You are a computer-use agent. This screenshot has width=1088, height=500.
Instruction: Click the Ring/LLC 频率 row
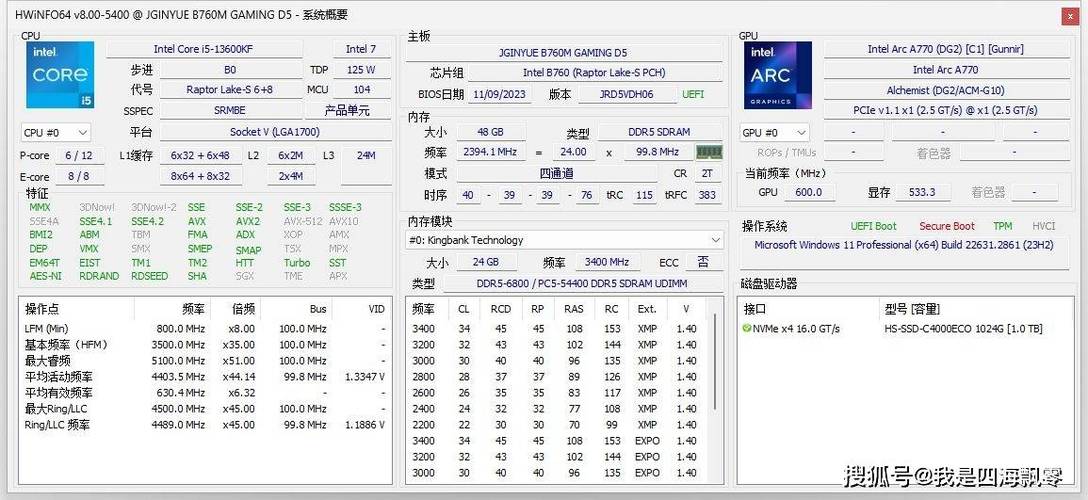pyautogui.click(x=205, y=424)
